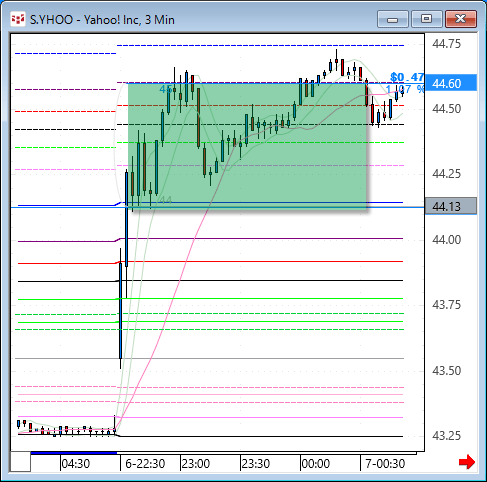The height and width of the screenshot is (482, 487).
Task: Minimize the S.YHOO chart window
Action: tap(393, 19)
